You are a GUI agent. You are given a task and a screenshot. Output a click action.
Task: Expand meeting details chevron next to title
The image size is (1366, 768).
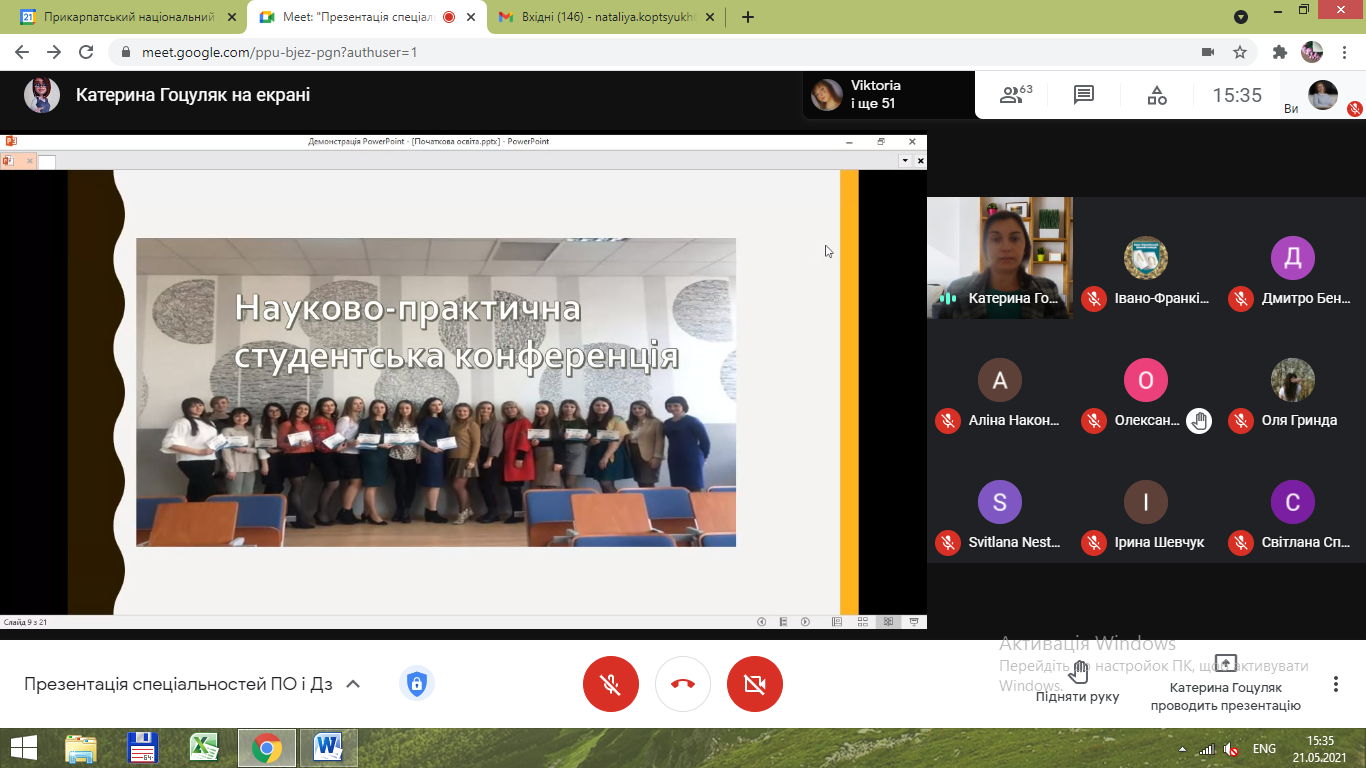[352, 684]
